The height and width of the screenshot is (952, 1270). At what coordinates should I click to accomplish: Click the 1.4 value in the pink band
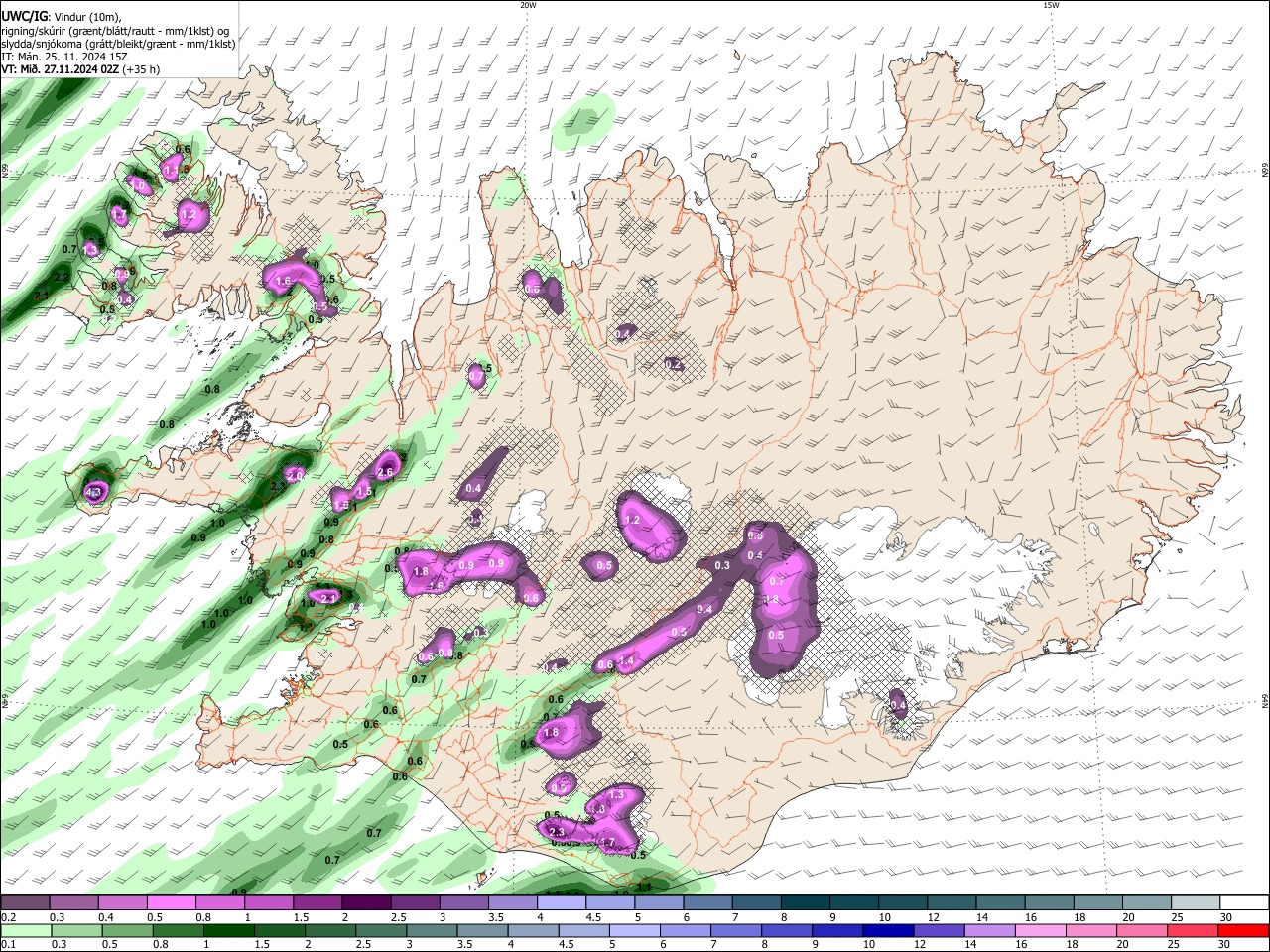tap(626, 661)
